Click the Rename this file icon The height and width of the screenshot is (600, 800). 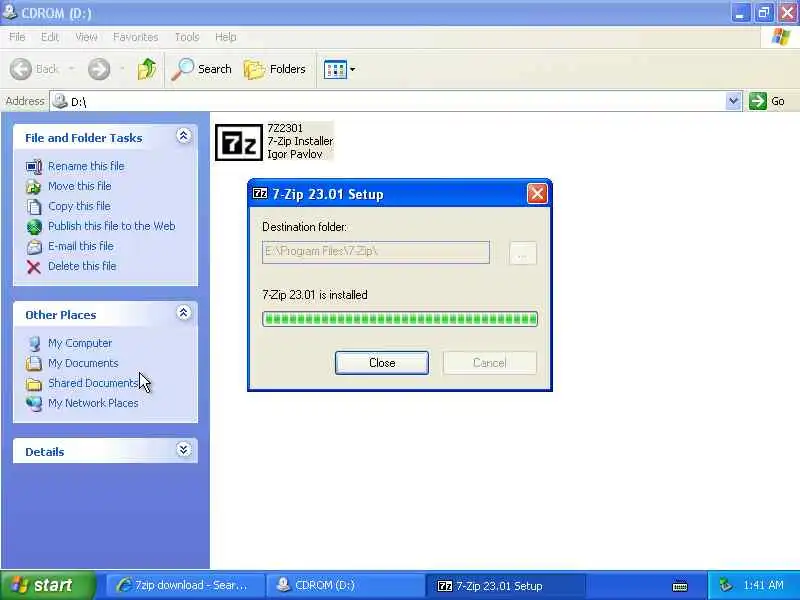(34, 167)
